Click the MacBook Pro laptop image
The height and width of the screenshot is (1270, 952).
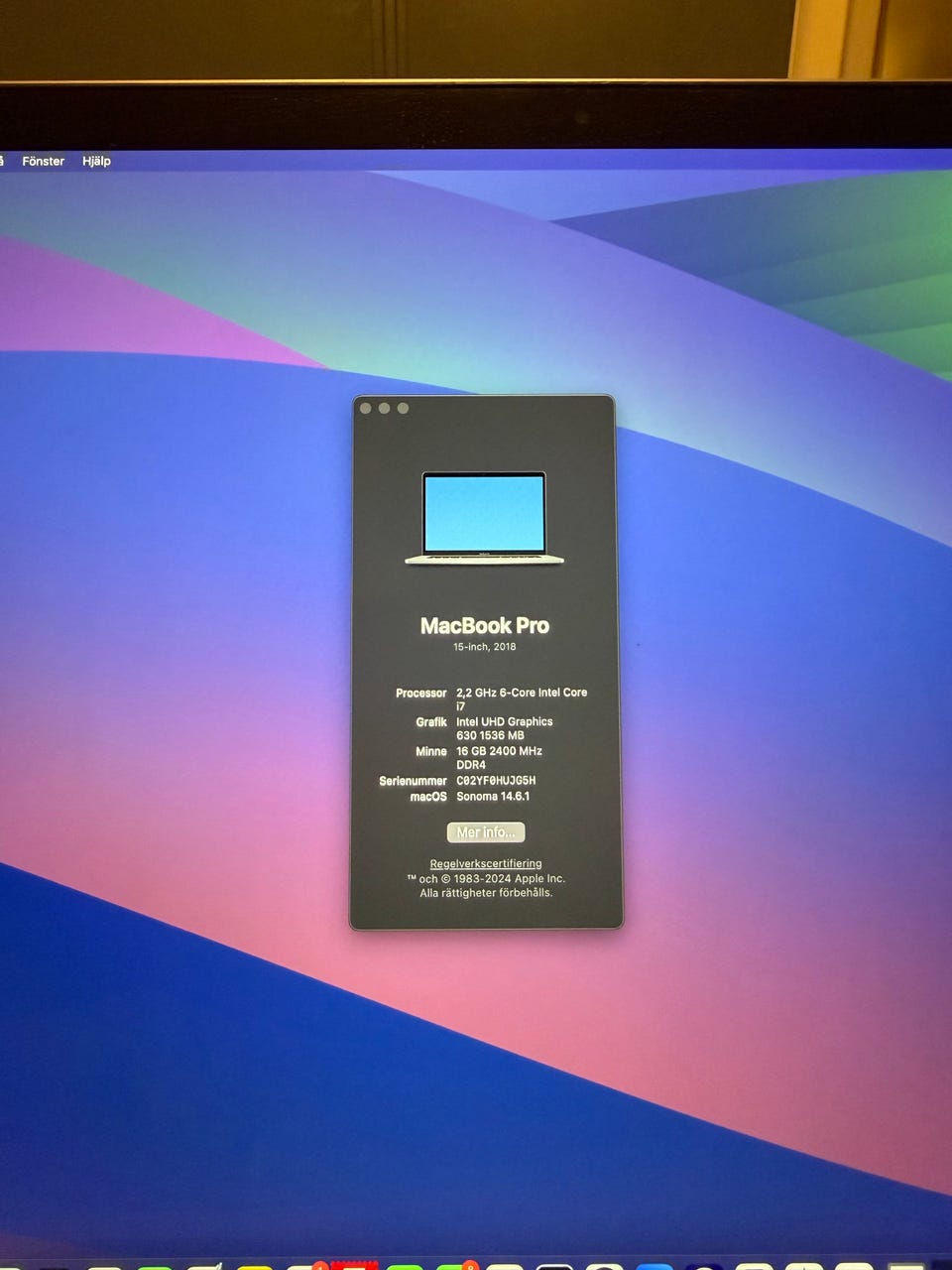tap(484, 518)
